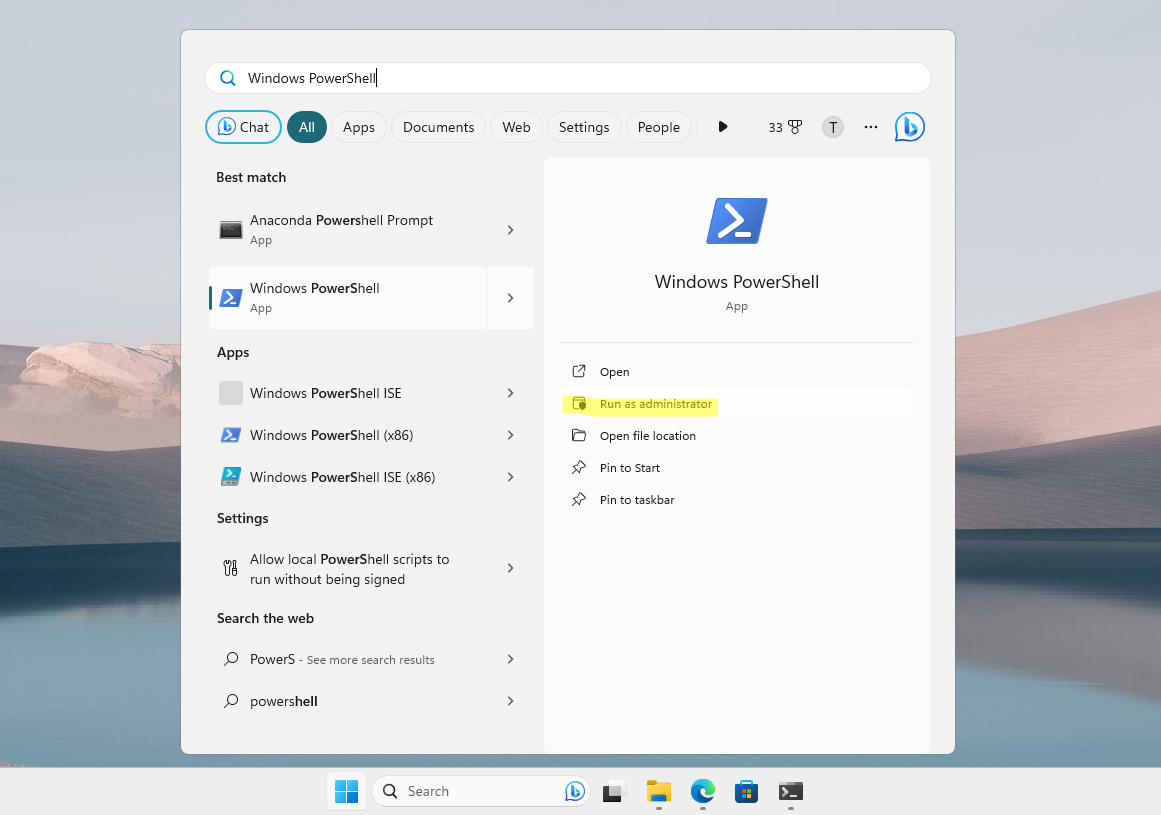The height and width of the screenshot is (815, 1161).
Task: Click the folder icon for Open file location
Action: [579, 435]
